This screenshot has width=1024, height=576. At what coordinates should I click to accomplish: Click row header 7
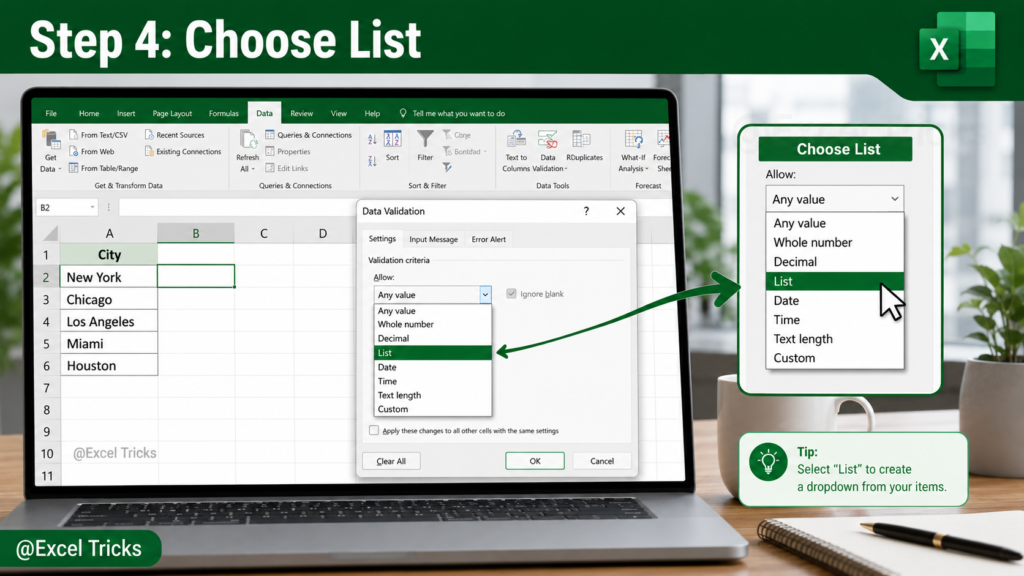pos(46,388)
